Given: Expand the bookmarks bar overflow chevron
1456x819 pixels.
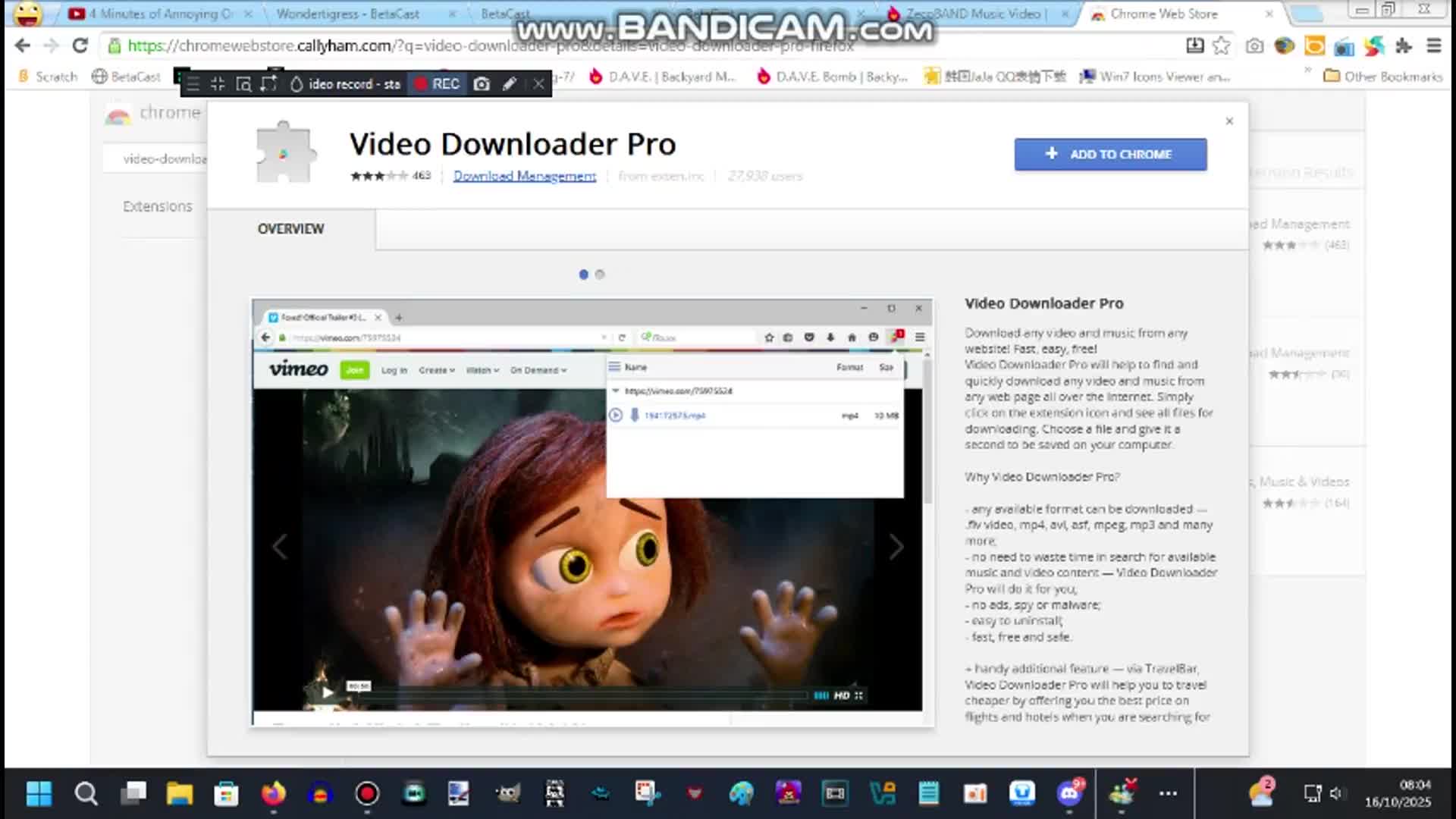Looking at the screenshot, I should 1307,72.
